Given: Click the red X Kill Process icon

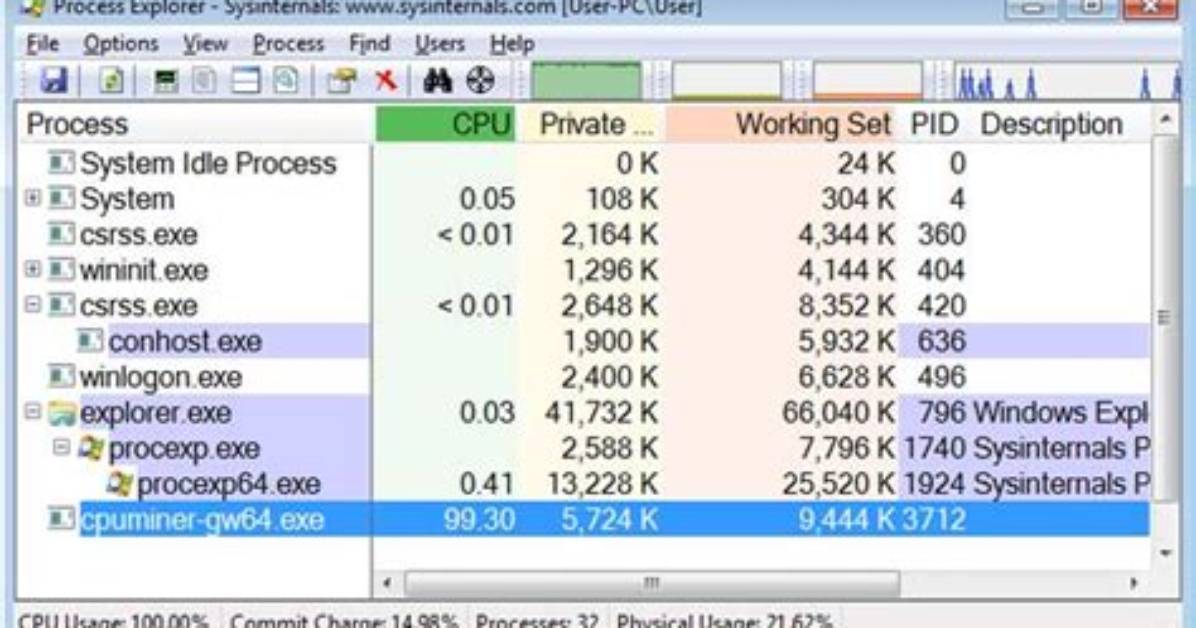Looking at the screenshot, I should 387,79.
